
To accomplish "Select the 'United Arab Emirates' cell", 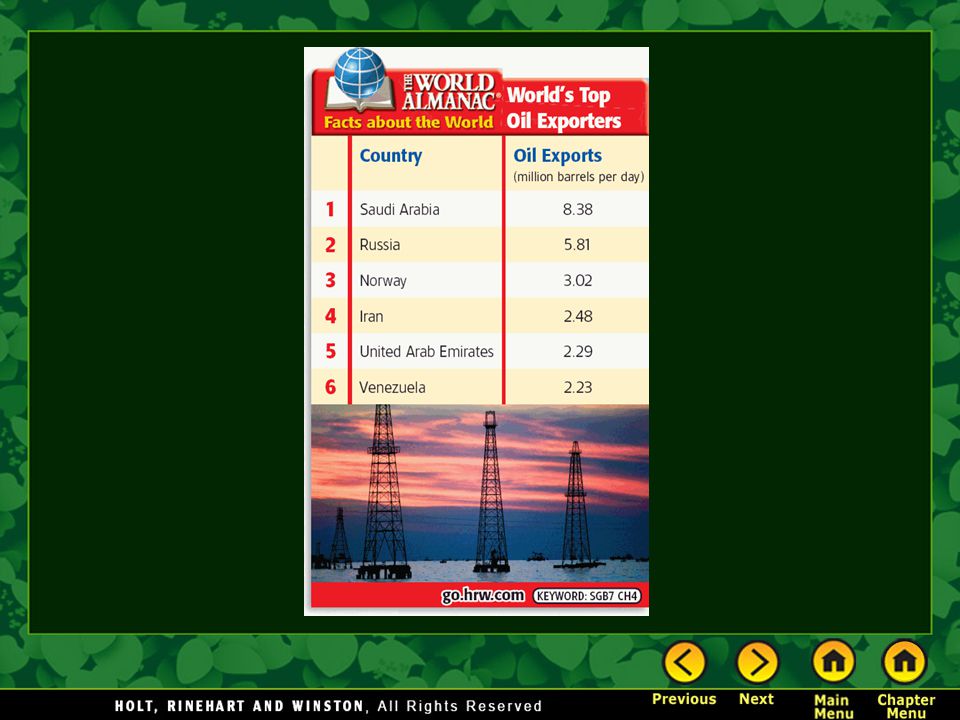I will tap(426, 351).
